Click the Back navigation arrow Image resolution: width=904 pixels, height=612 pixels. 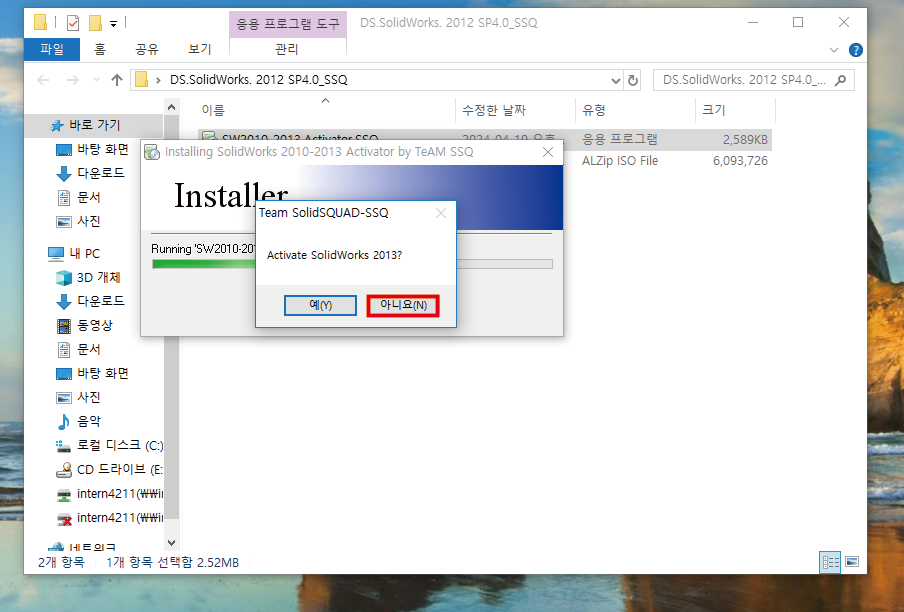43,80
